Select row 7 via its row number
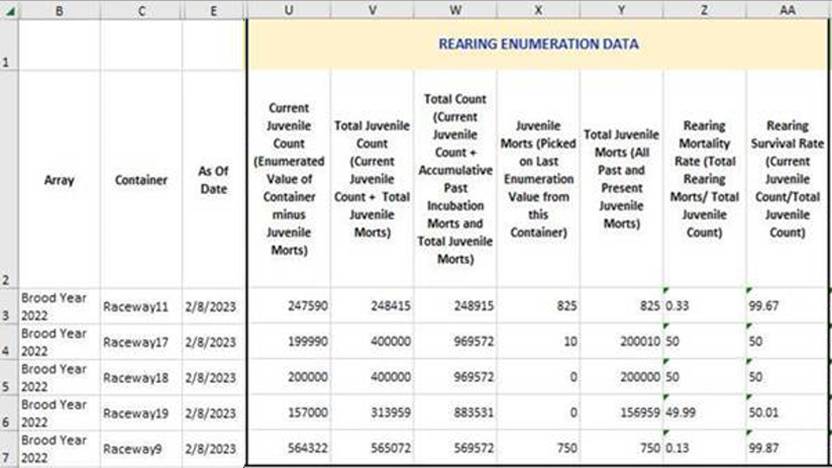 point(8,448)
